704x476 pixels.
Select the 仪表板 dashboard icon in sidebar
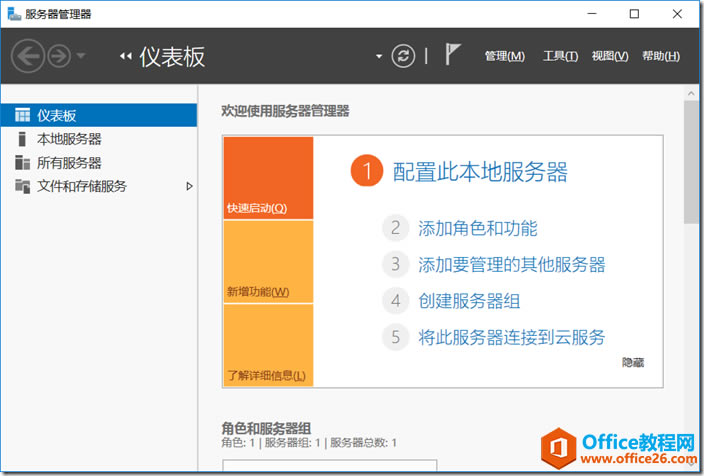click(x=22, y=115)
